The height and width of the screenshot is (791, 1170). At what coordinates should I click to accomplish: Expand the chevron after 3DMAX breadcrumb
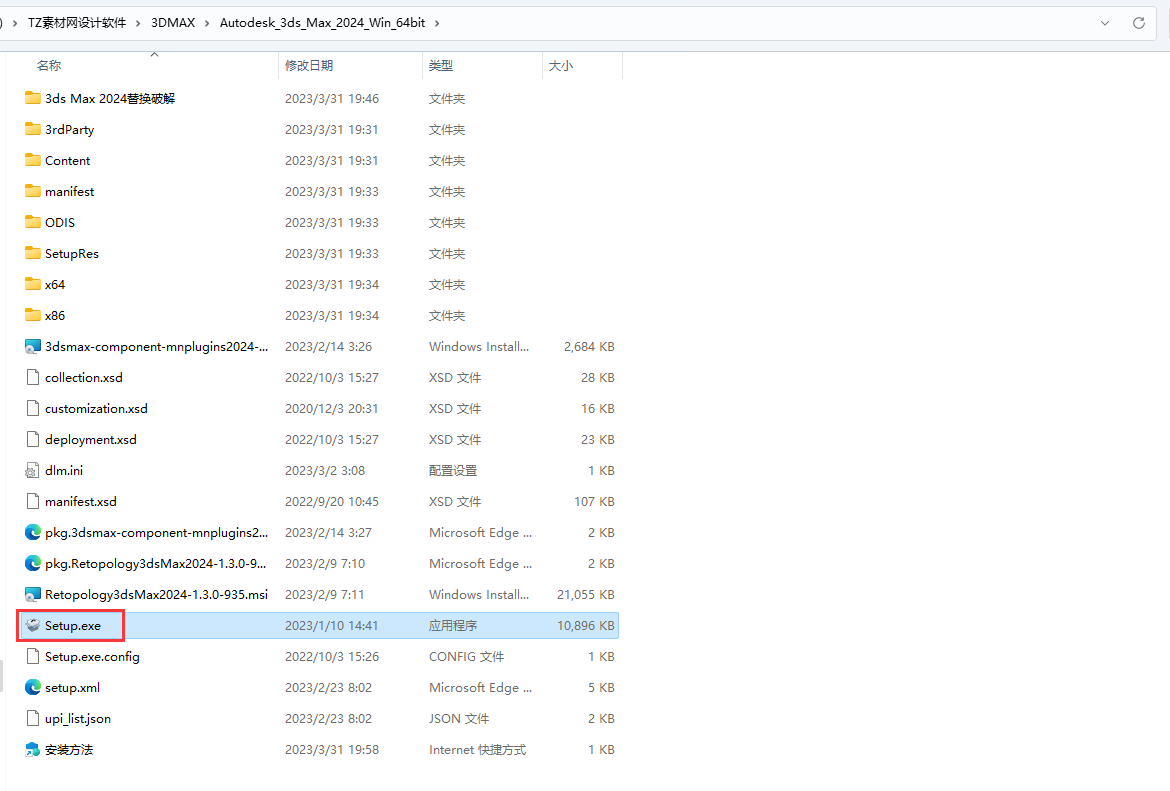(206, 22)
